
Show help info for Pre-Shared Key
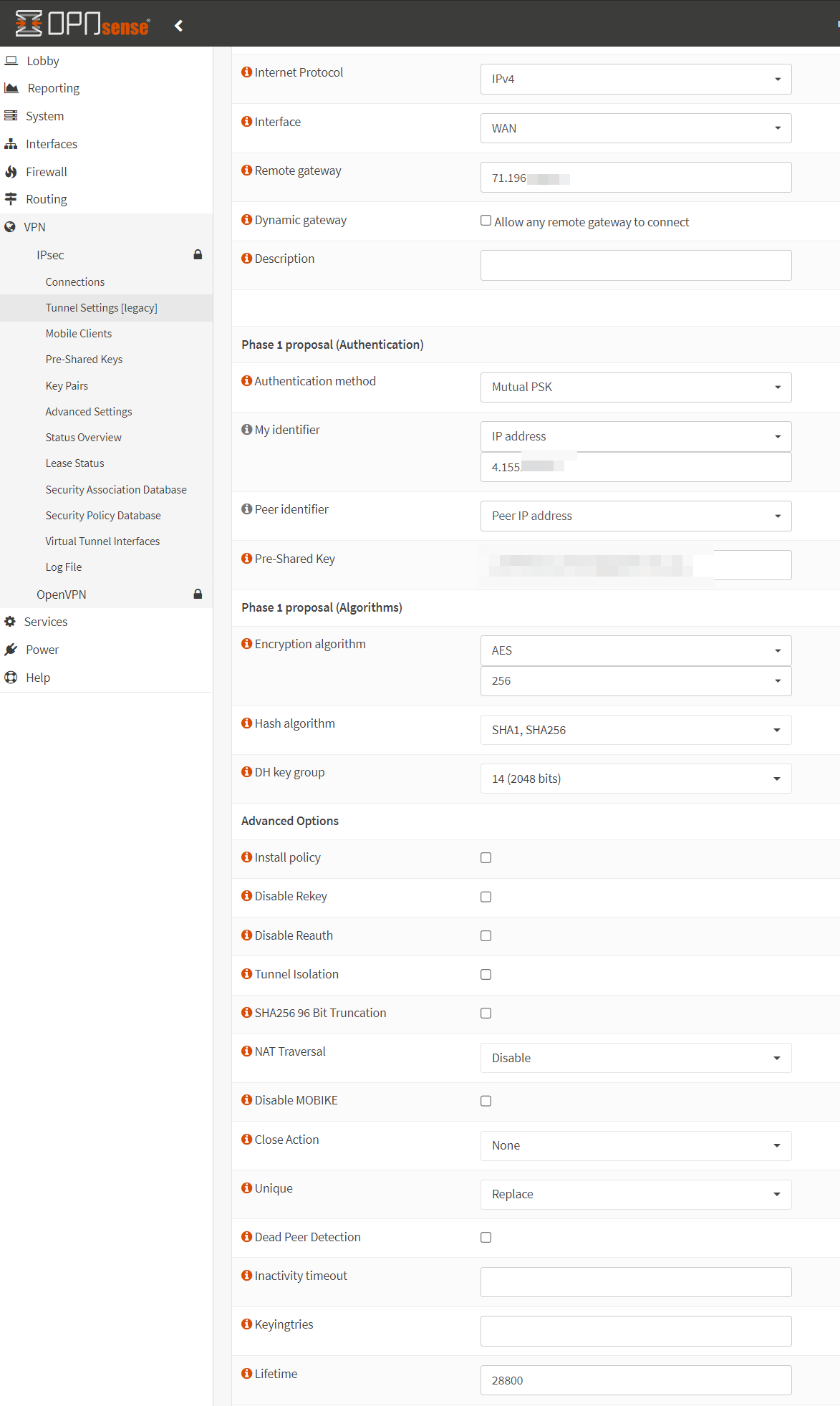click(x=247, y=558)
